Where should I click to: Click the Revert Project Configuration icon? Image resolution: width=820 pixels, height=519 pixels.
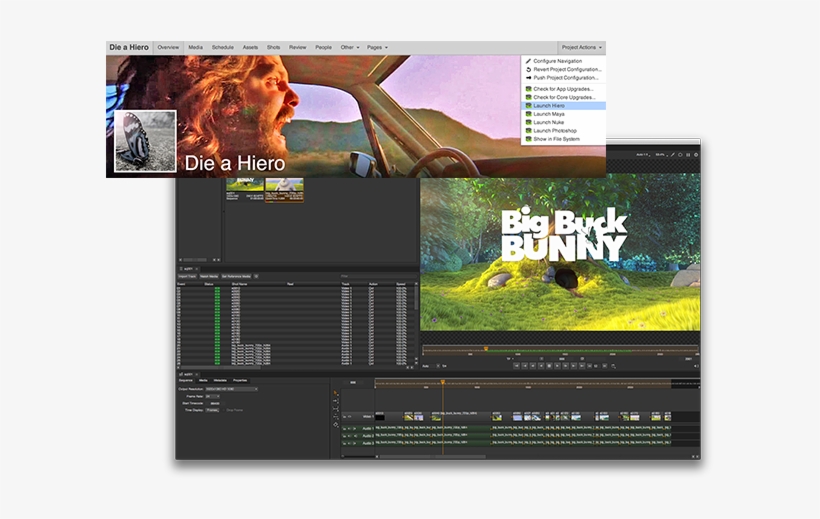coord(528,69)
